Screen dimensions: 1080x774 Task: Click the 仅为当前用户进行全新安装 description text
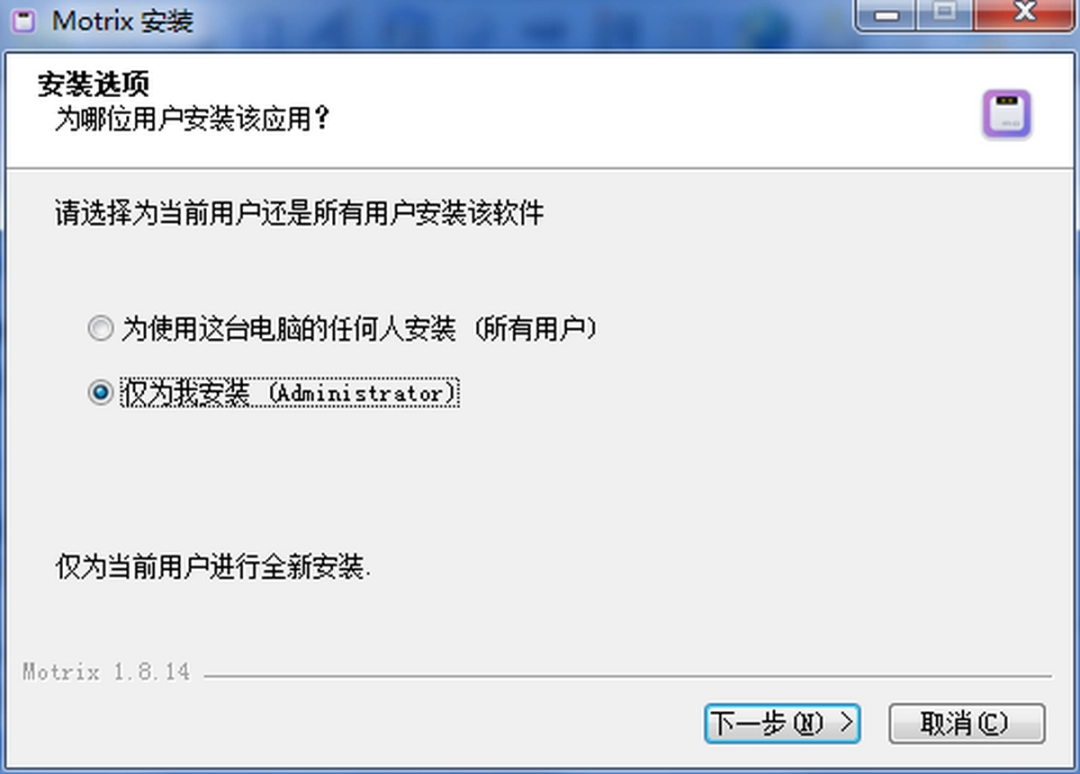click(213, 567)
